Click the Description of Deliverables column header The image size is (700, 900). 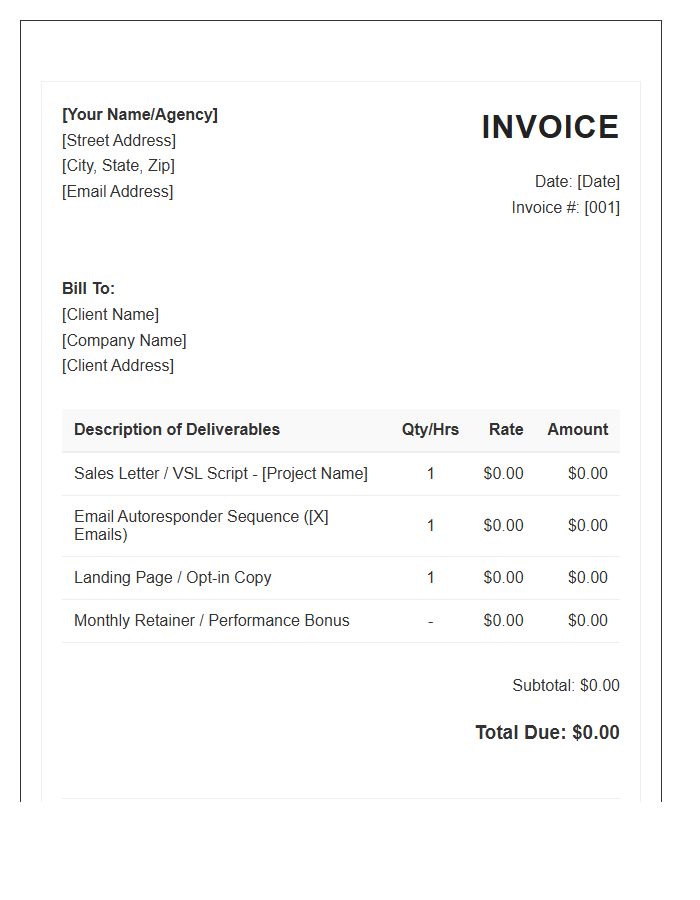[x=177, y=430]
